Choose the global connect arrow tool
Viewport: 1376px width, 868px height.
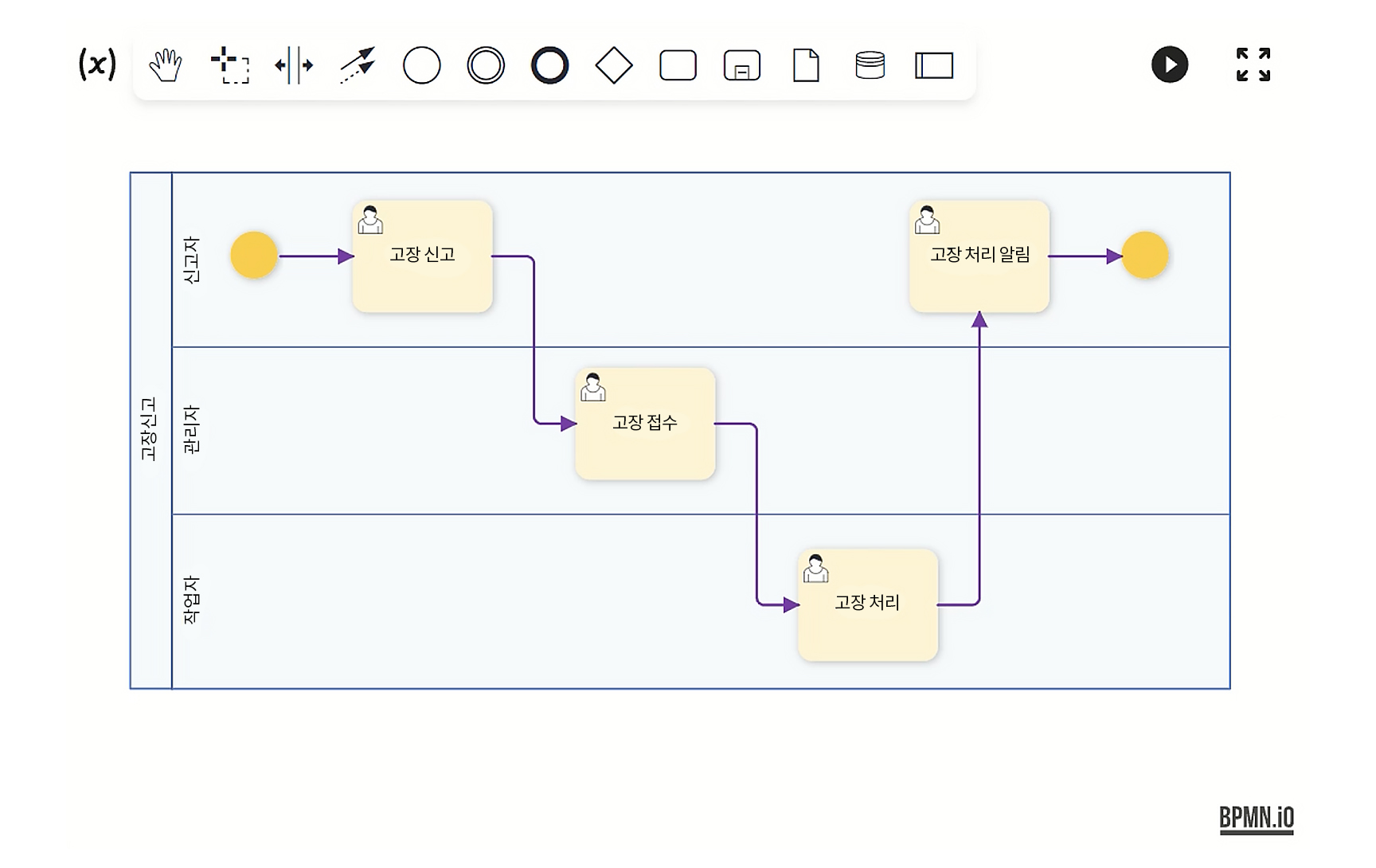(x=358, y=65)
